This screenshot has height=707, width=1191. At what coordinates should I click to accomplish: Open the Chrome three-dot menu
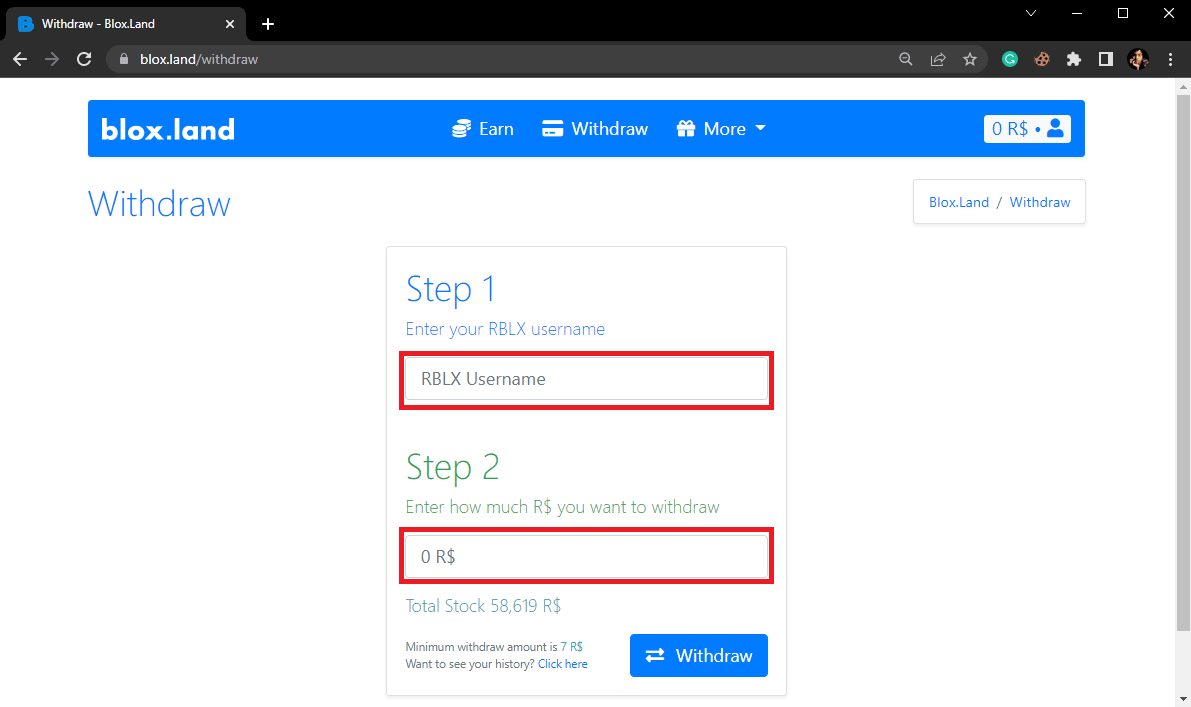tap(1170, 59)
